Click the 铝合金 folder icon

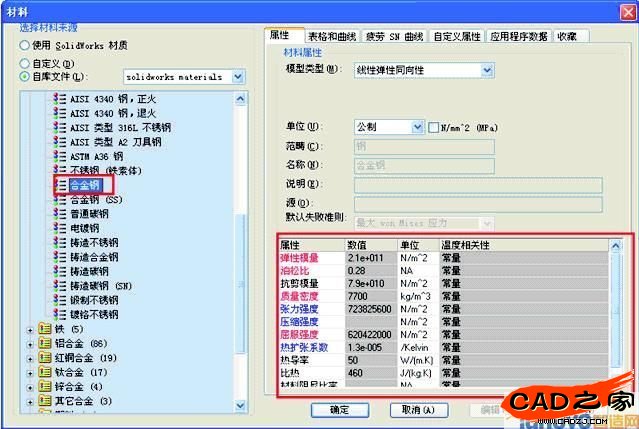[43, 342]
